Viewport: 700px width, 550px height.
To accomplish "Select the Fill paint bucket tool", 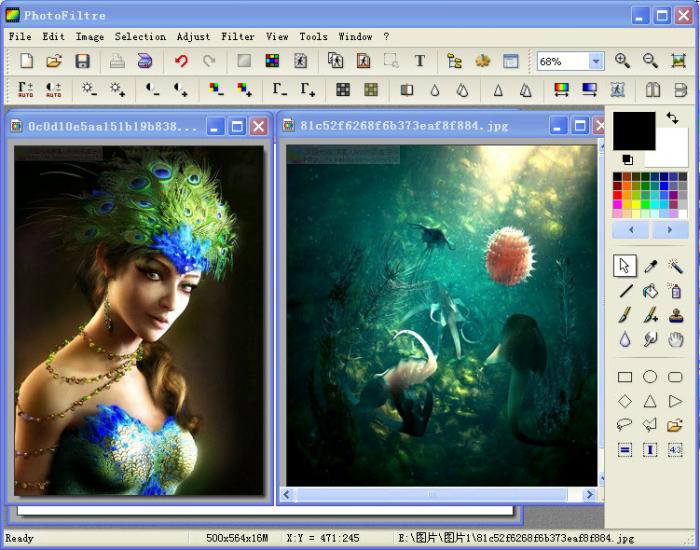I will coord(650,292).
